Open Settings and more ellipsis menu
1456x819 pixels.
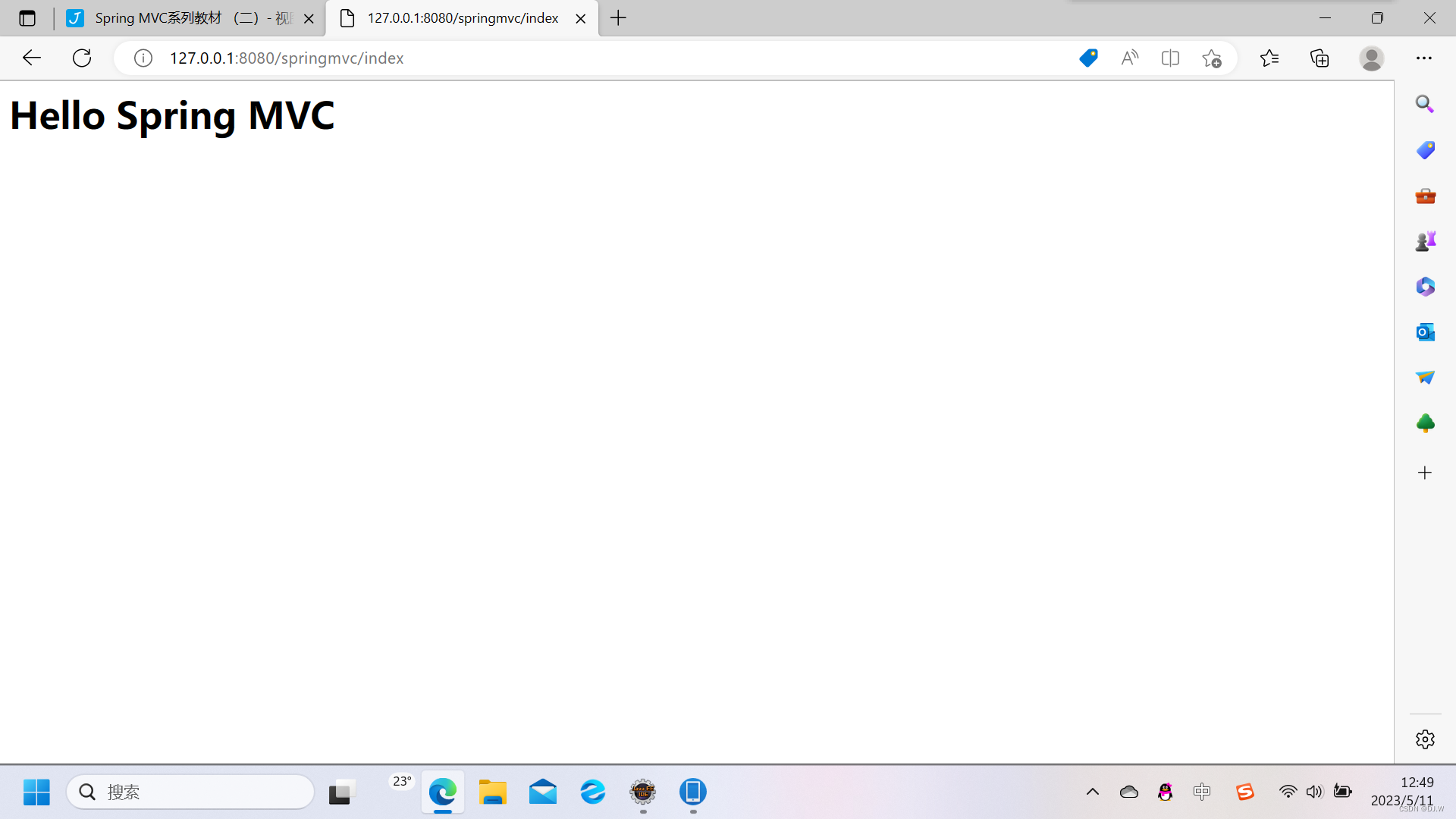(1423, 58)
